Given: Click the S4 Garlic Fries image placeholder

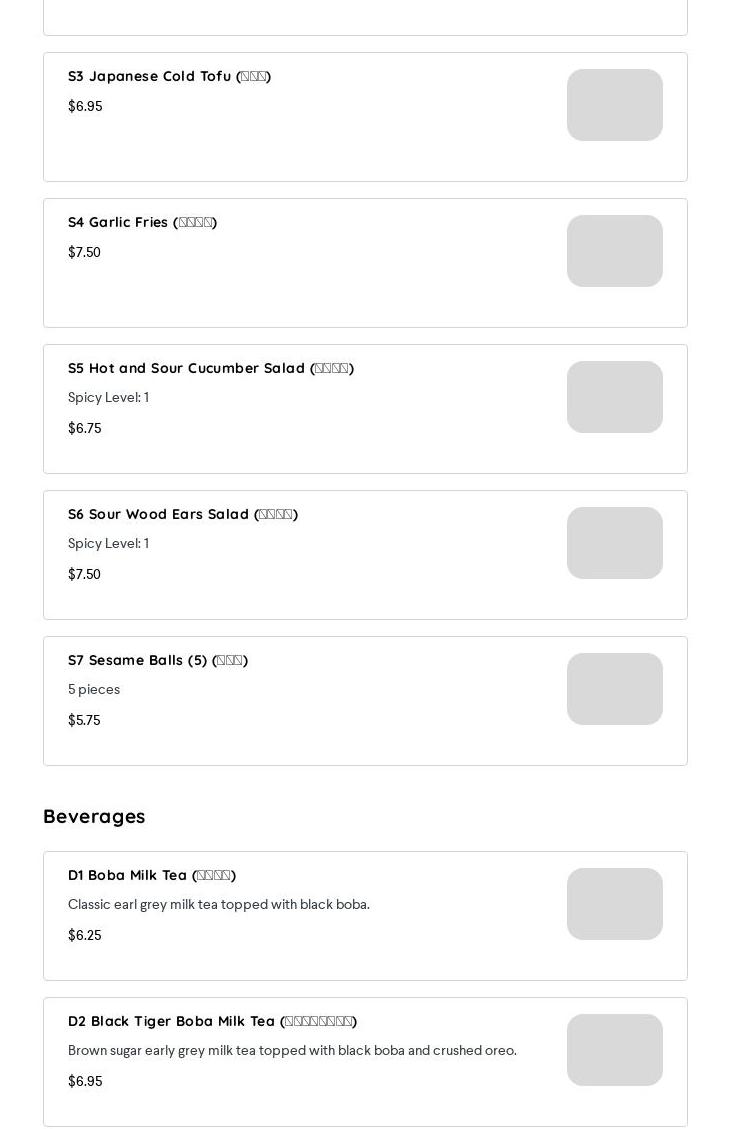Looking at the screenshot, I should pyautogui.click(x=614, y=251).
